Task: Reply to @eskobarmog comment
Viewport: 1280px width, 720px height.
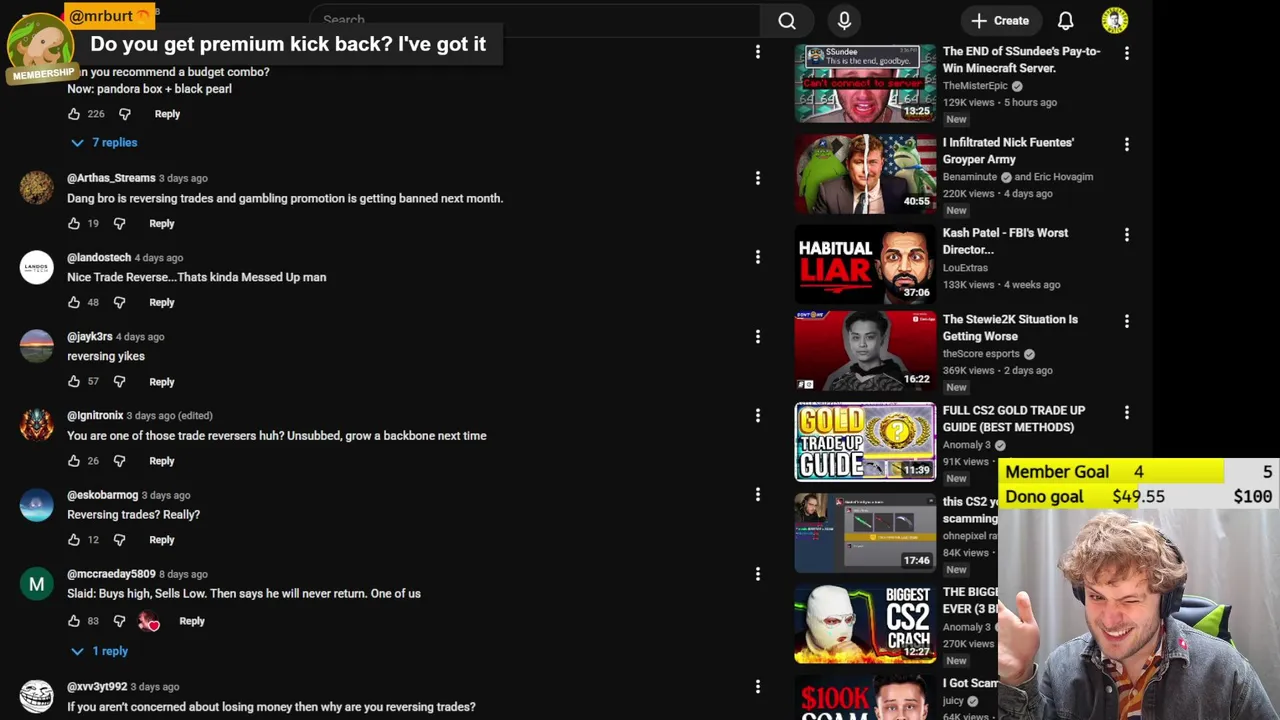Action: point(162,540)
